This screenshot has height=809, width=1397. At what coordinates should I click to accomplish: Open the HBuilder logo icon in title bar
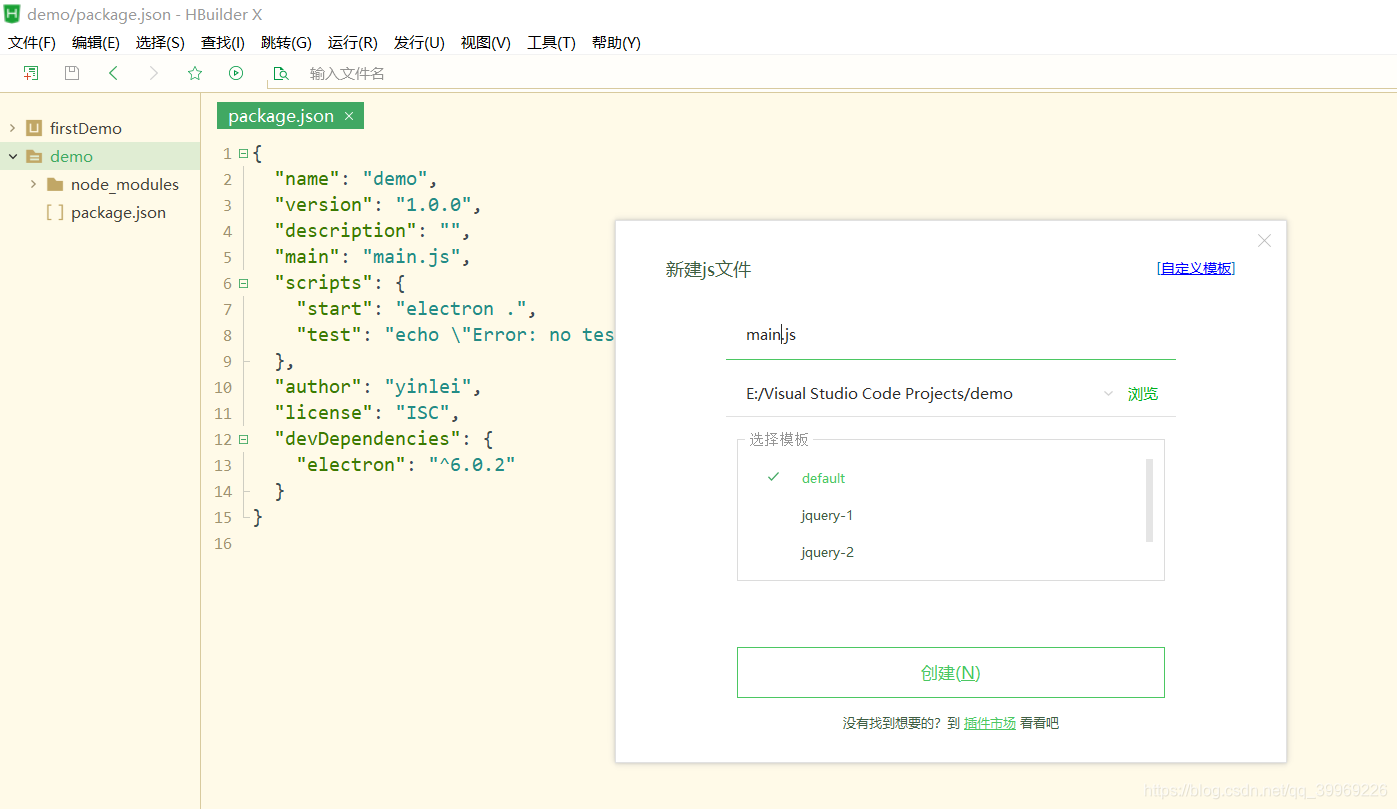pos(11,14)
